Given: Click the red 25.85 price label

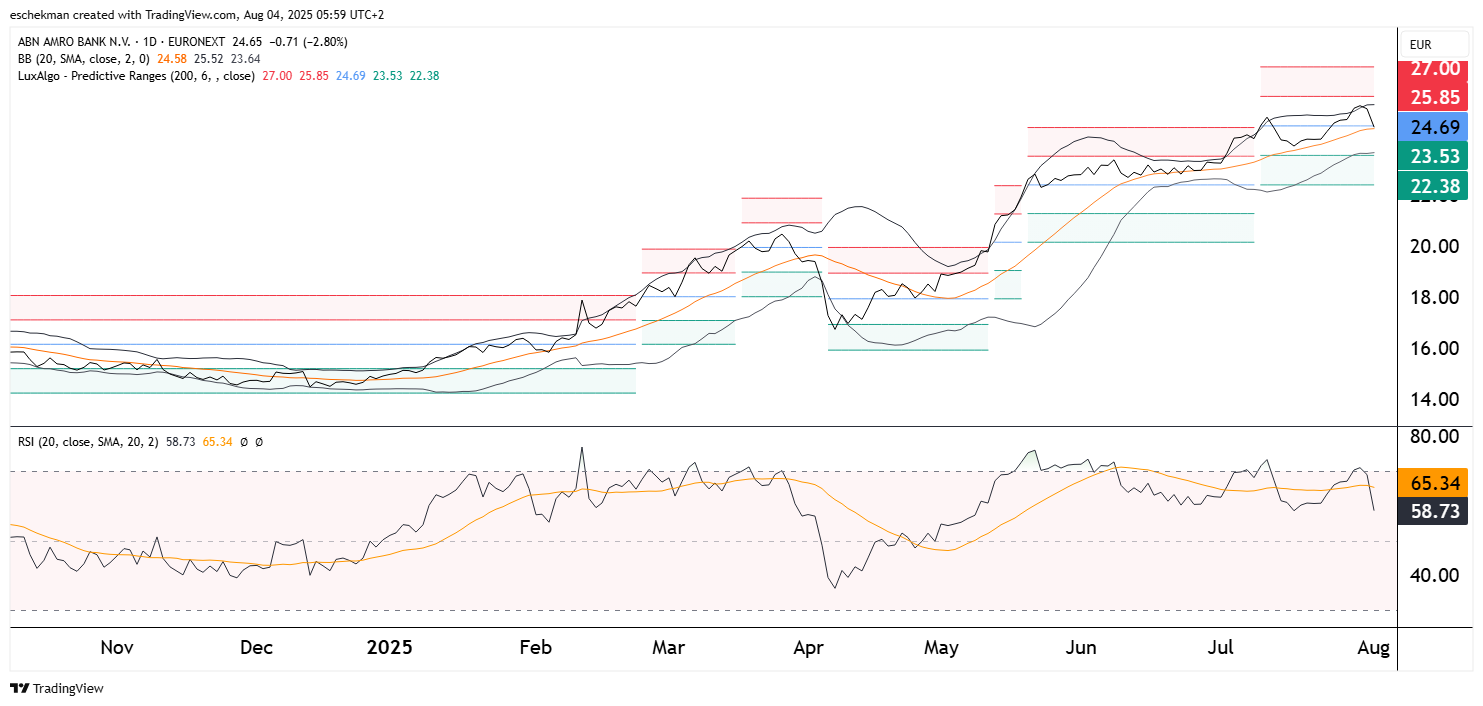Looking at the screenshot, I should click(x=1435, y=98).
